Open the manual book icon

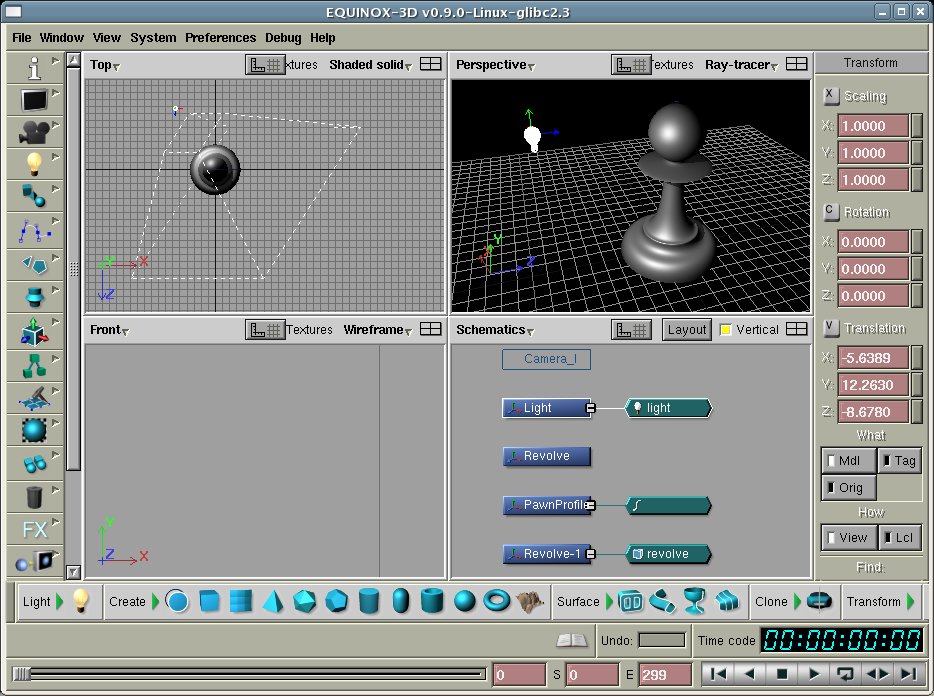coord(571,641)
